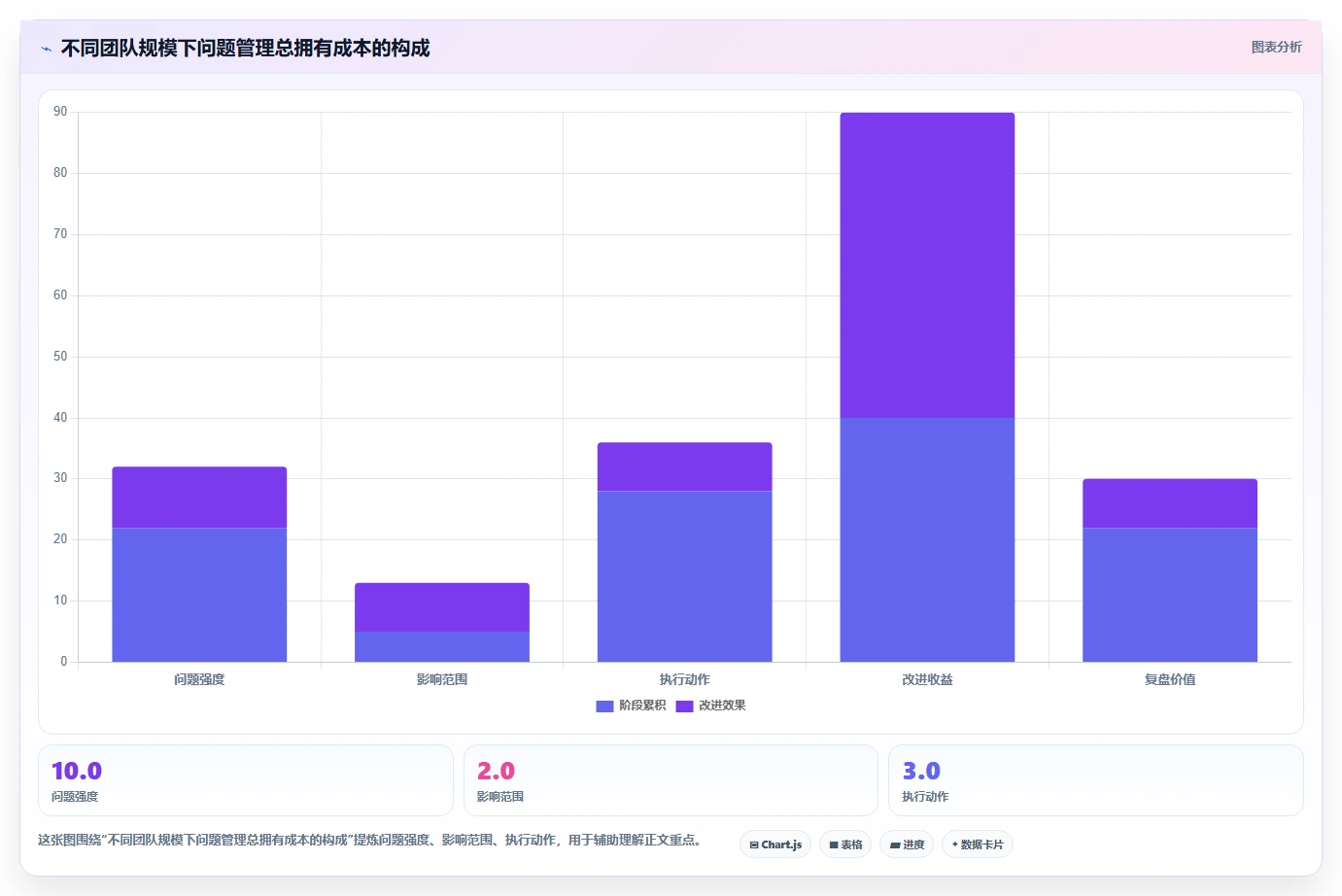This screenshot has height=896, width=1342.
Task: Click the 执行动作 x-axis label
Action: click(685, 679)
